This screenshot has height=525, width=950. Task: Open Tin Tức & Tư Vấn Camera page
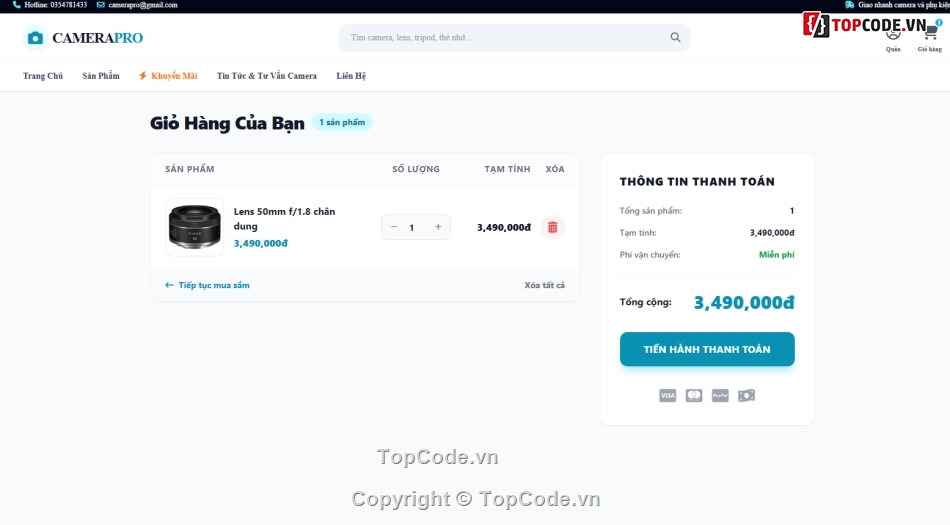point(267,76)
